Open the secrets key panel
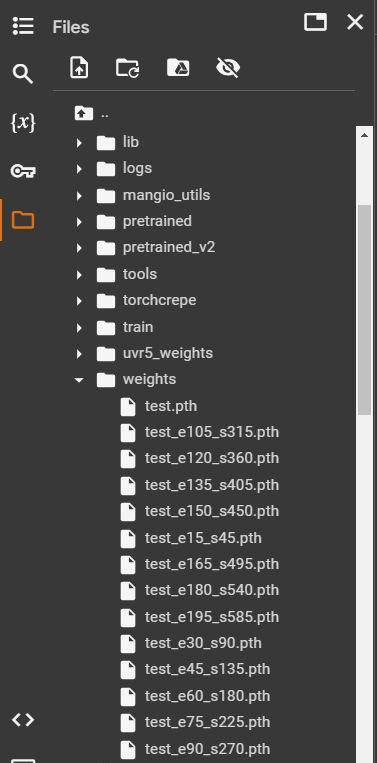The height and width of the screenshot is (763, 377). (x=23, y=171)
